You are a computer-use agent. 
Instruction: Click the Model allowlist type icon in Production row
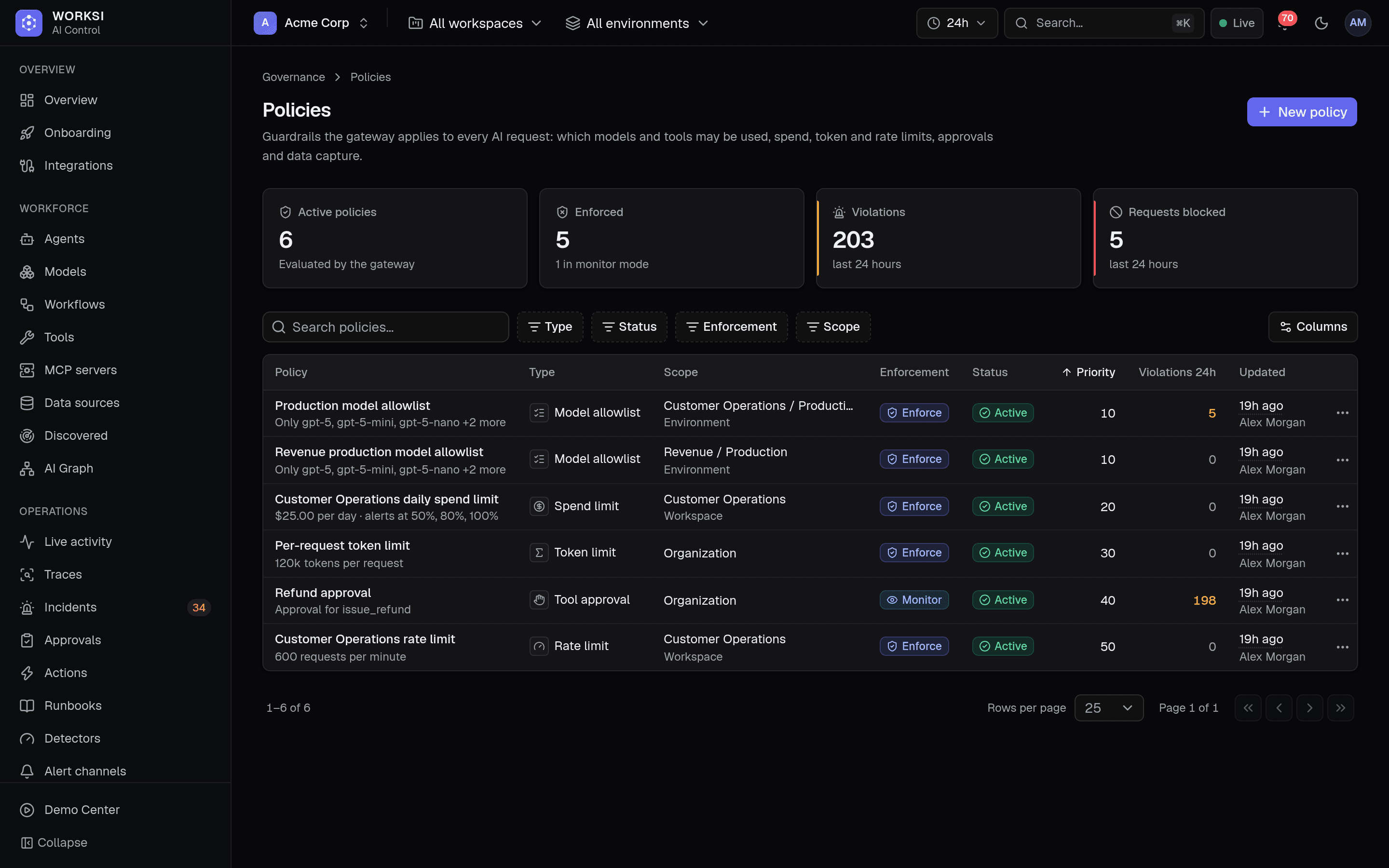click(538, 413)
